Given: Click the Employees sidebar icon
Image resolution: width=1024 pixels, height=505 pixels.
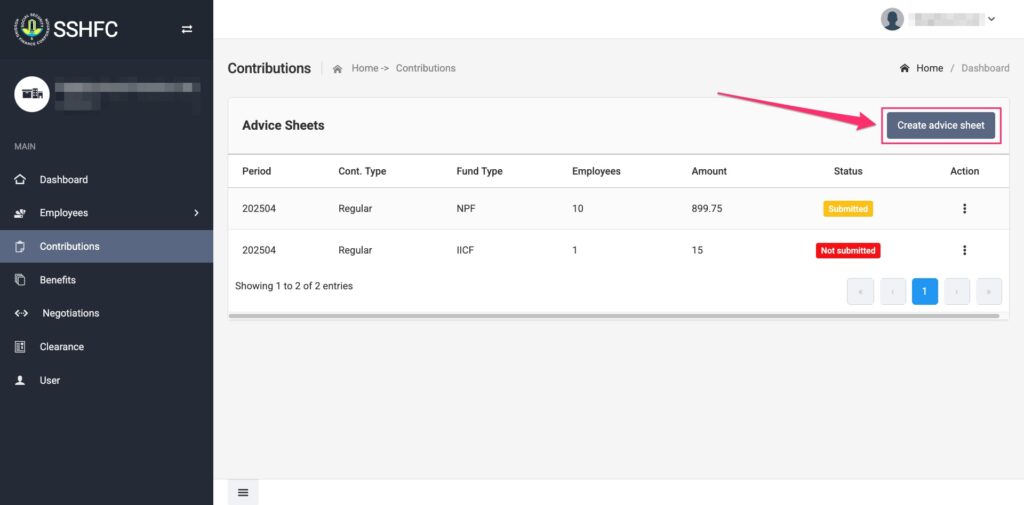Looking at the screenshot, I should pos(20,213).
